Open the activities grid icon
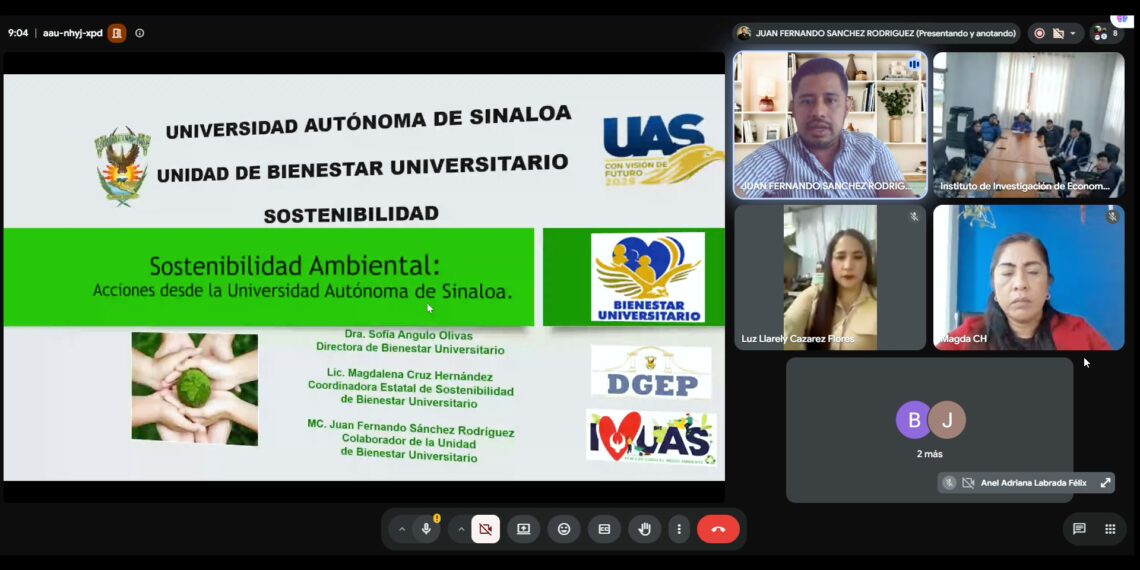The width and height of the screenshot is (1140, 570). pyautogui.click(x=1110, y=529)
